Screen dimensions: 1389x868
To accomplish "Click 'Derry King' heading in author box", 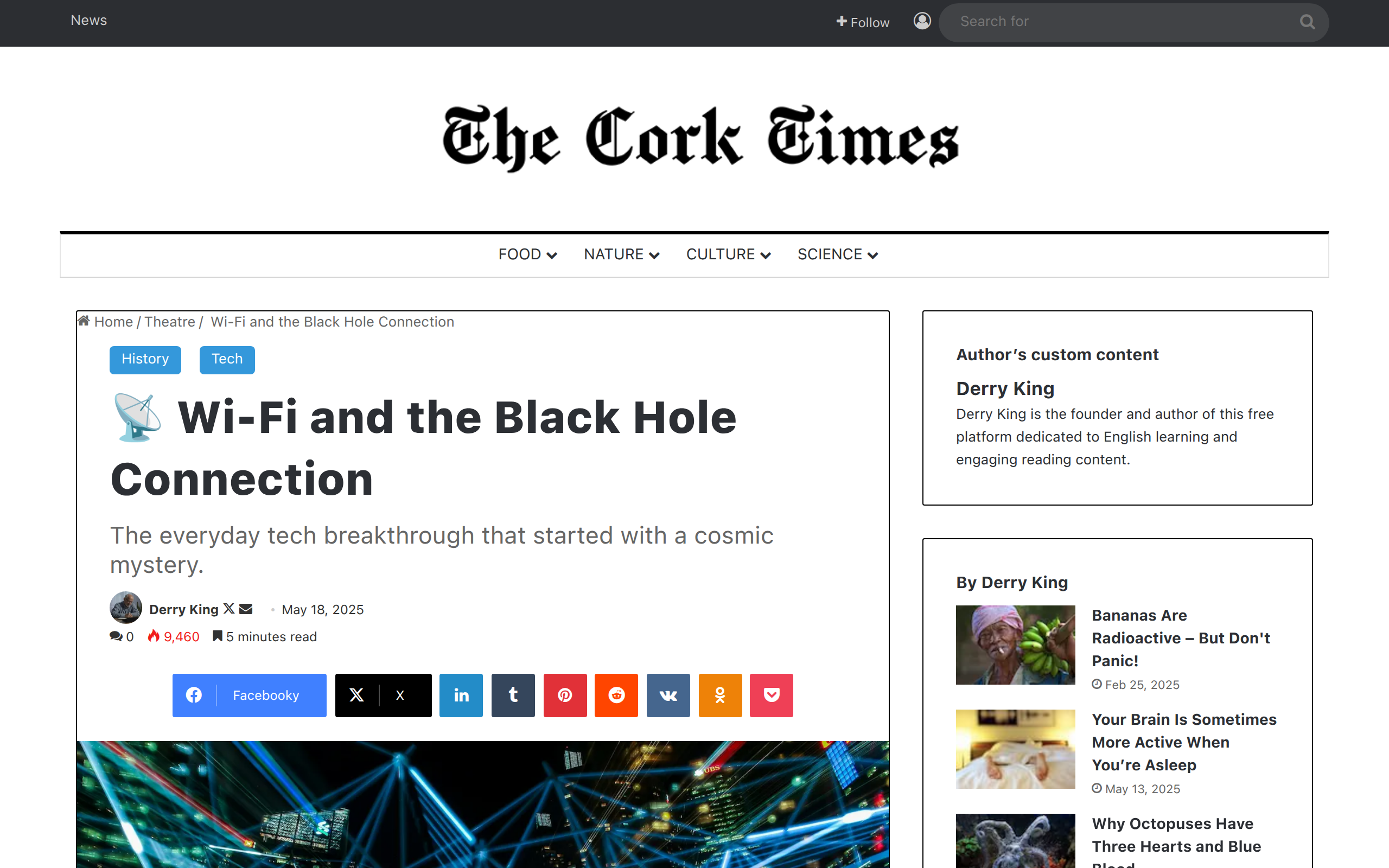I will click(x=1005, y=388).
